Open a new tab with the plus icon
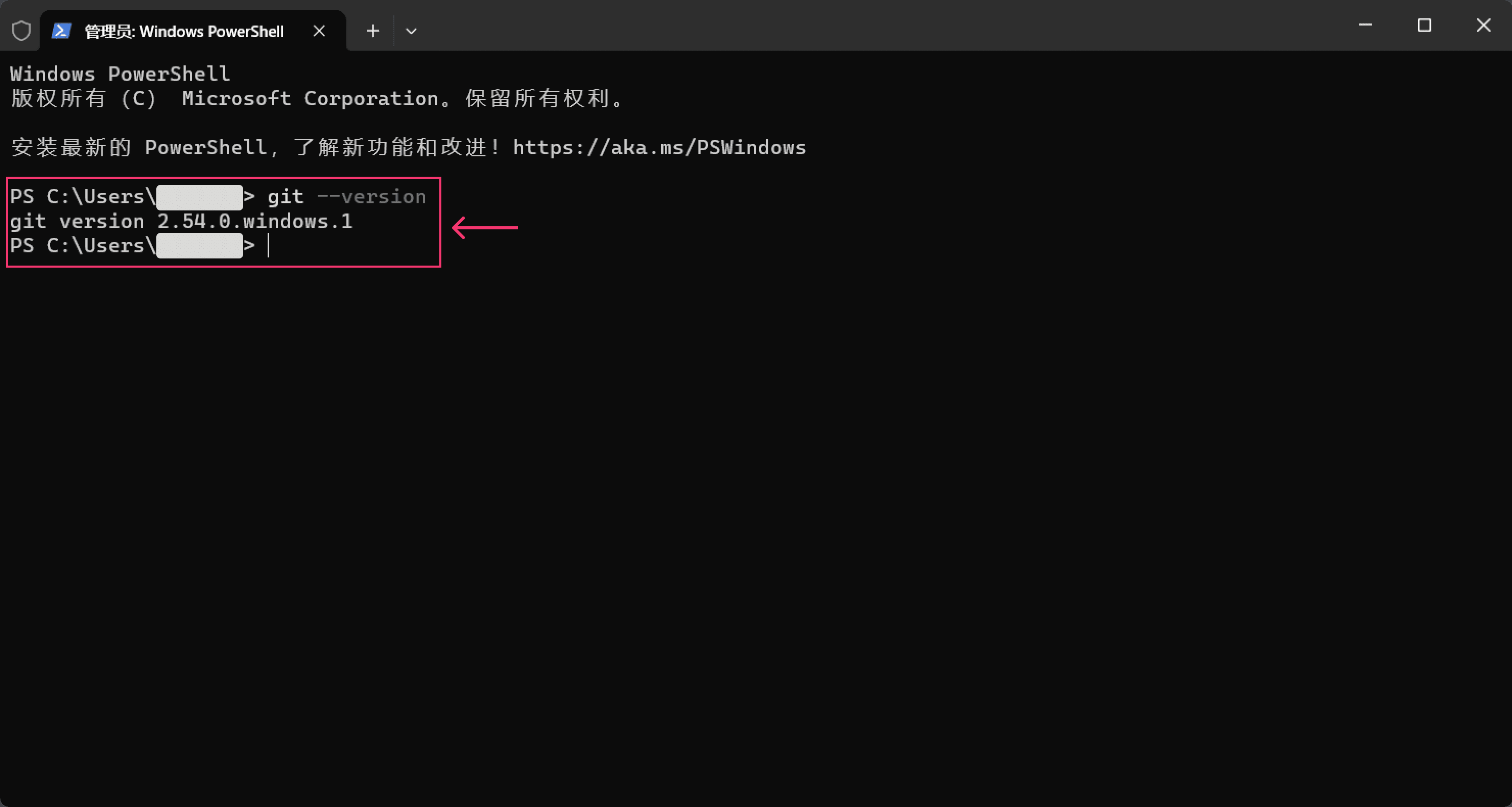 click(x=373, y=31)
